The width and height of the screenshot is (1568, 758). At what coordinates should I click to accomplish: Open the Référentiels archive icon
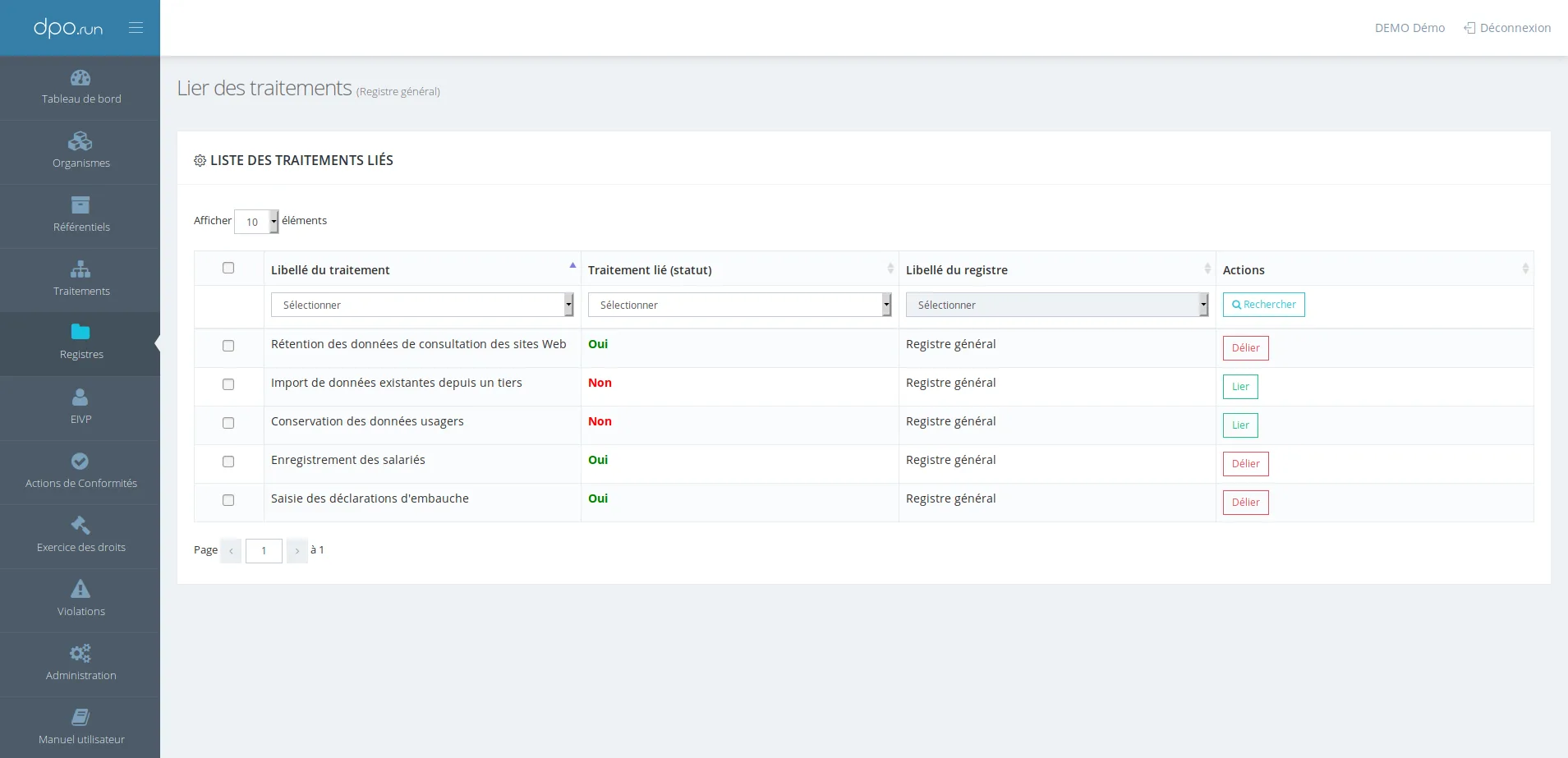(x=80, y=205)
